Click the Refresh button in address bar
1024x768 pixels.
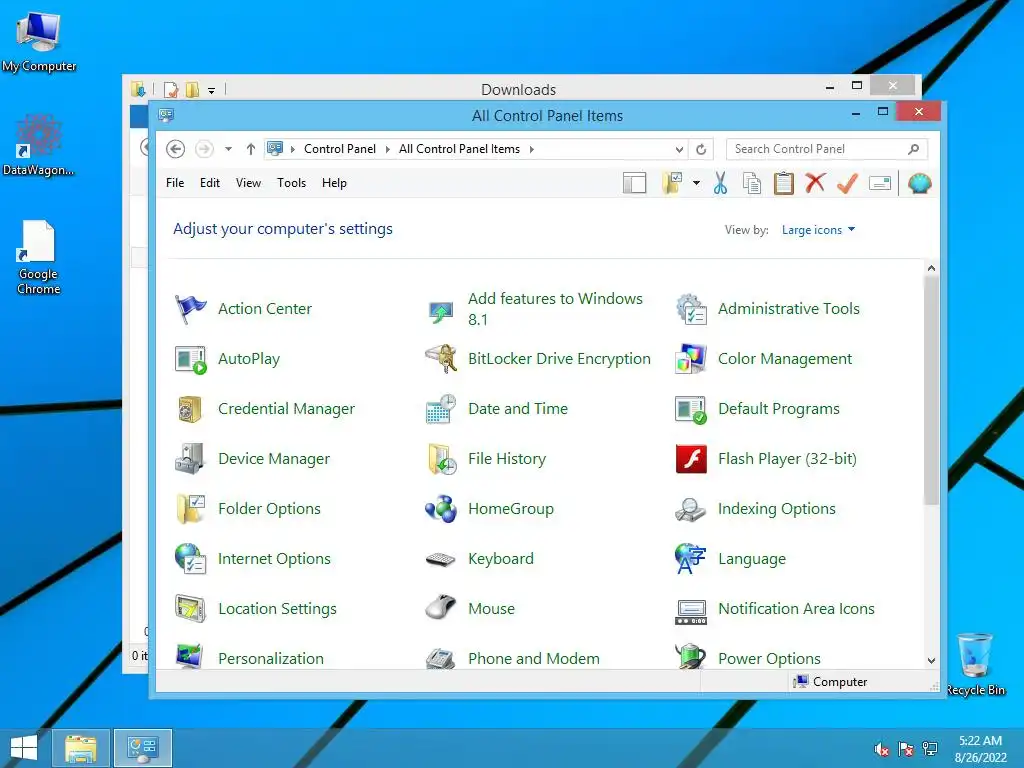point(701,150)
